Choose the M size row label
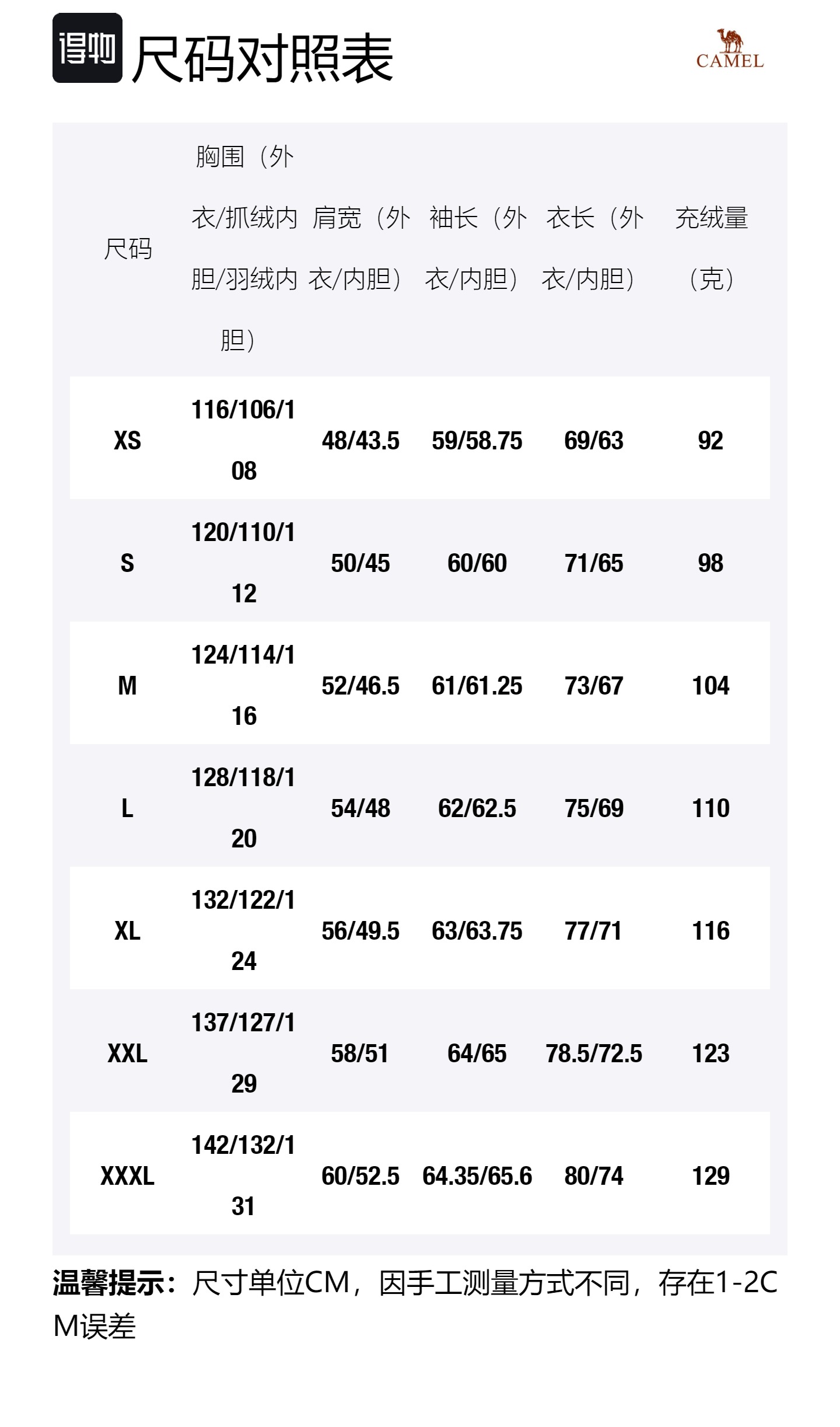This screenshot has width=840, height=1427. tap(128, 686)
